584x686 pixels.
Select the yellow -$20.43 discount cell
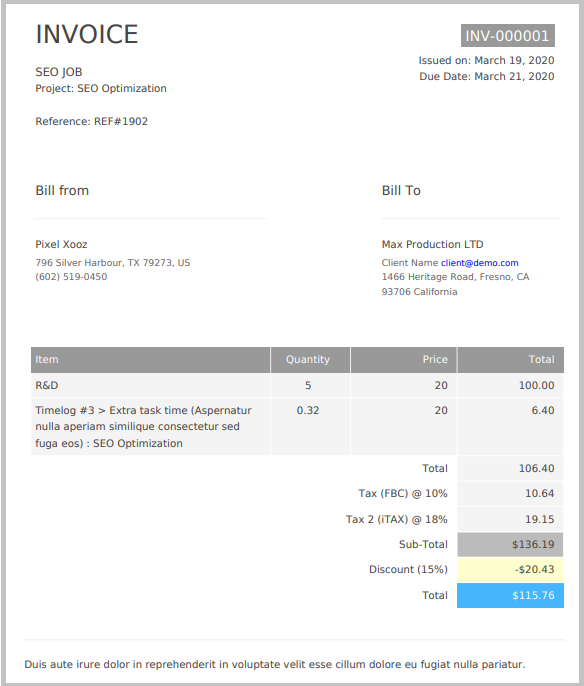(x=511, y=570)
